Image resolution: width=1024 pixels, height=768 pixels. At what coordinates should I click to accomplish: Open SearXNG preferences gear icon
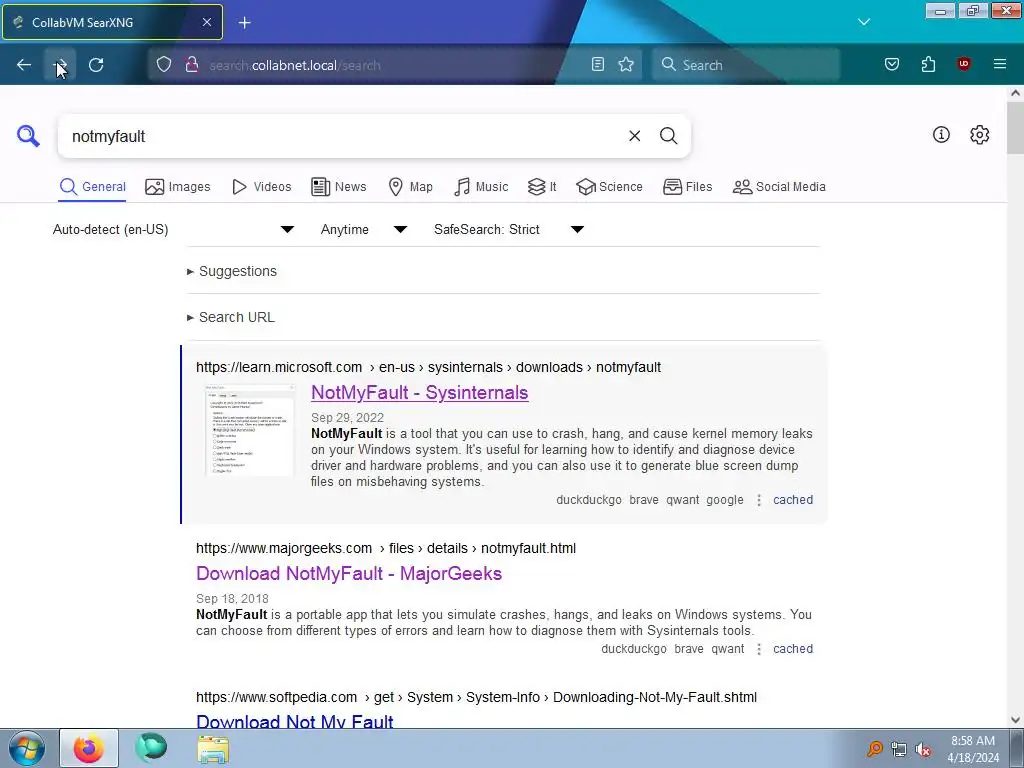979,135
